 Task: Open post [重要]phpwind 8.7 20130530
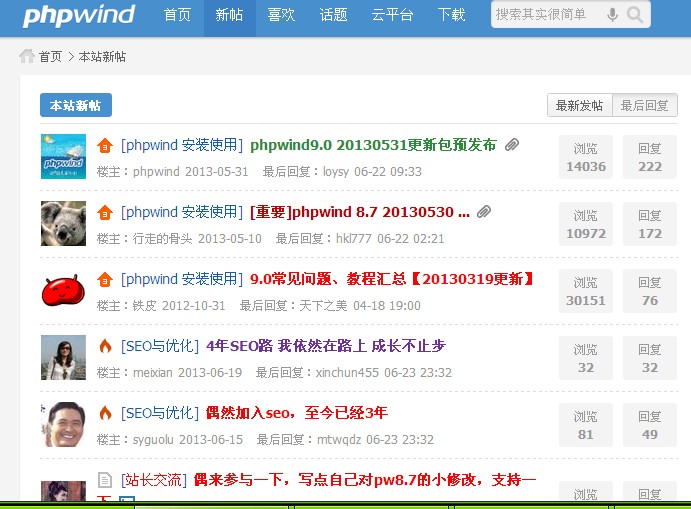pos(360,212)
